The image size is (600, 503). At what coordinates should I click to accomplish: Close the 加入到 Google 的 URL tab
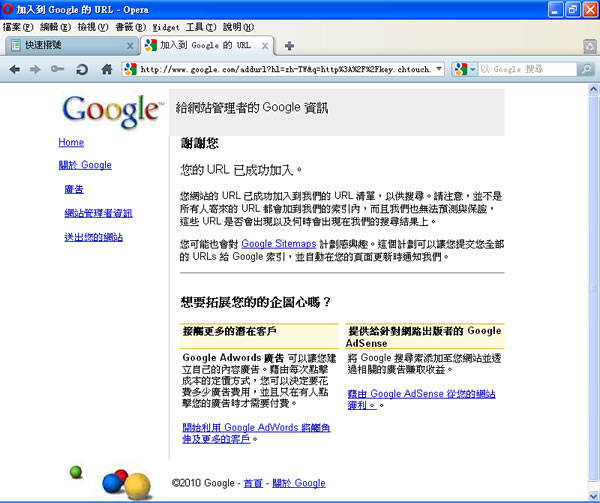click(264, 46)
